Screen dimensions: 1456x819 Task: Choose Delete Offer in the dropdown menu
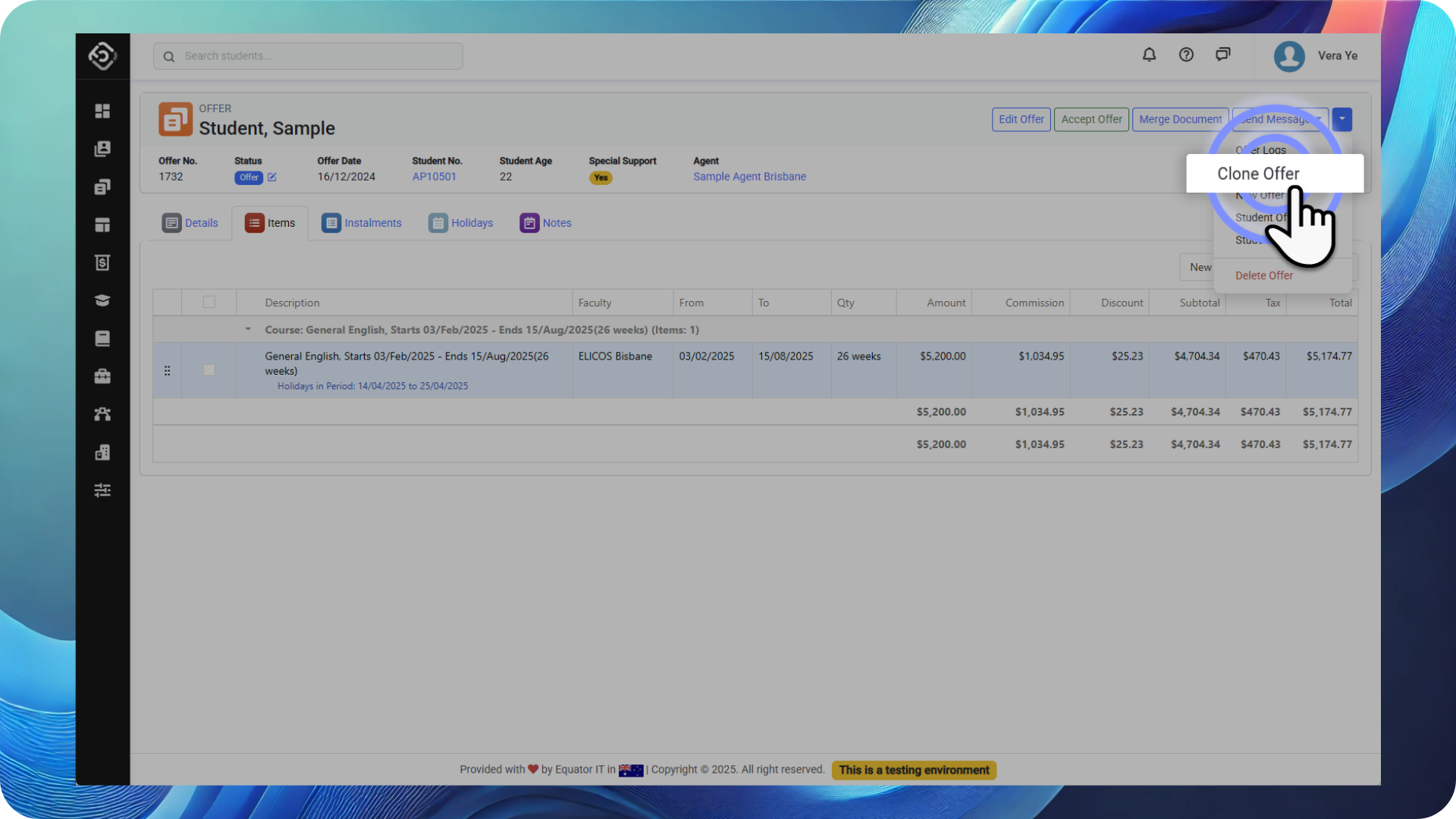click(1263, 275)
